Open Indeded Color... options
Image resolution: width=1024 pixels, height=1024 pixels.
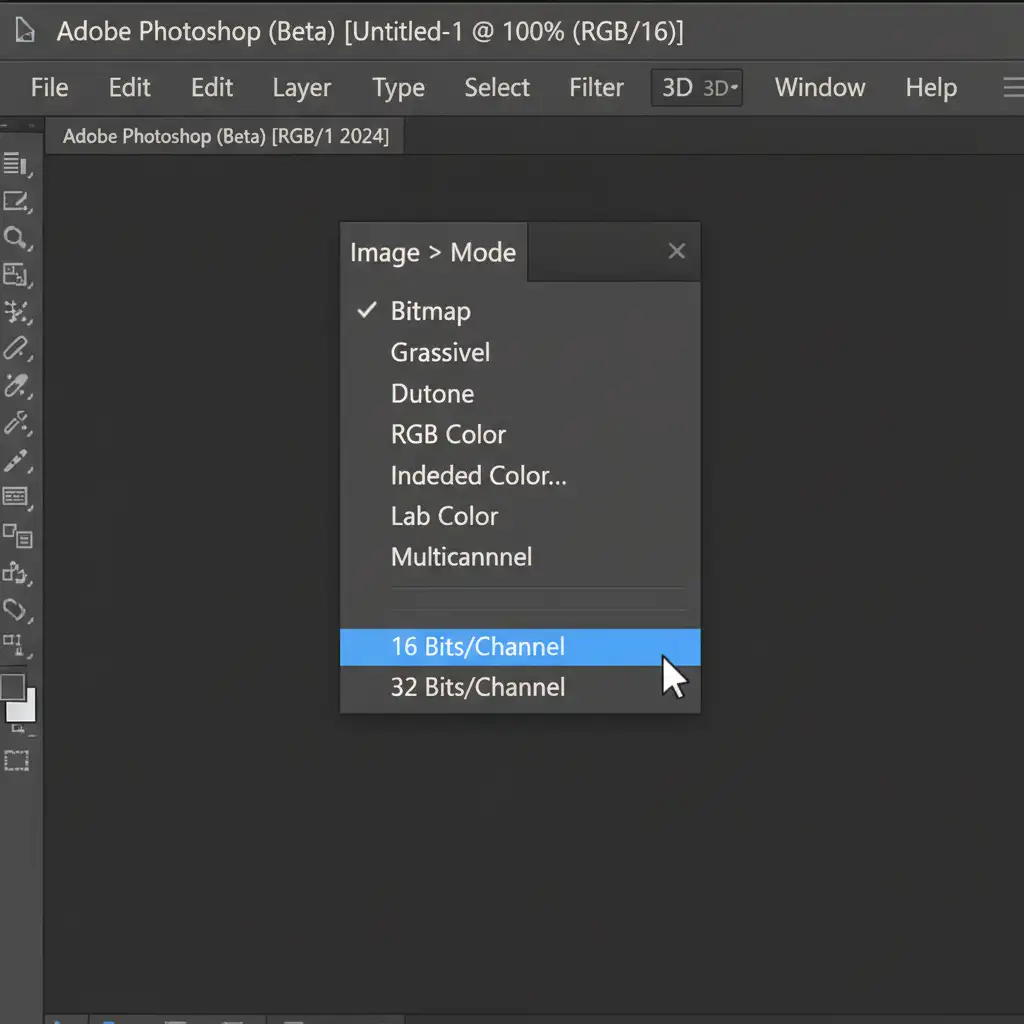click(x=478, y=476)
